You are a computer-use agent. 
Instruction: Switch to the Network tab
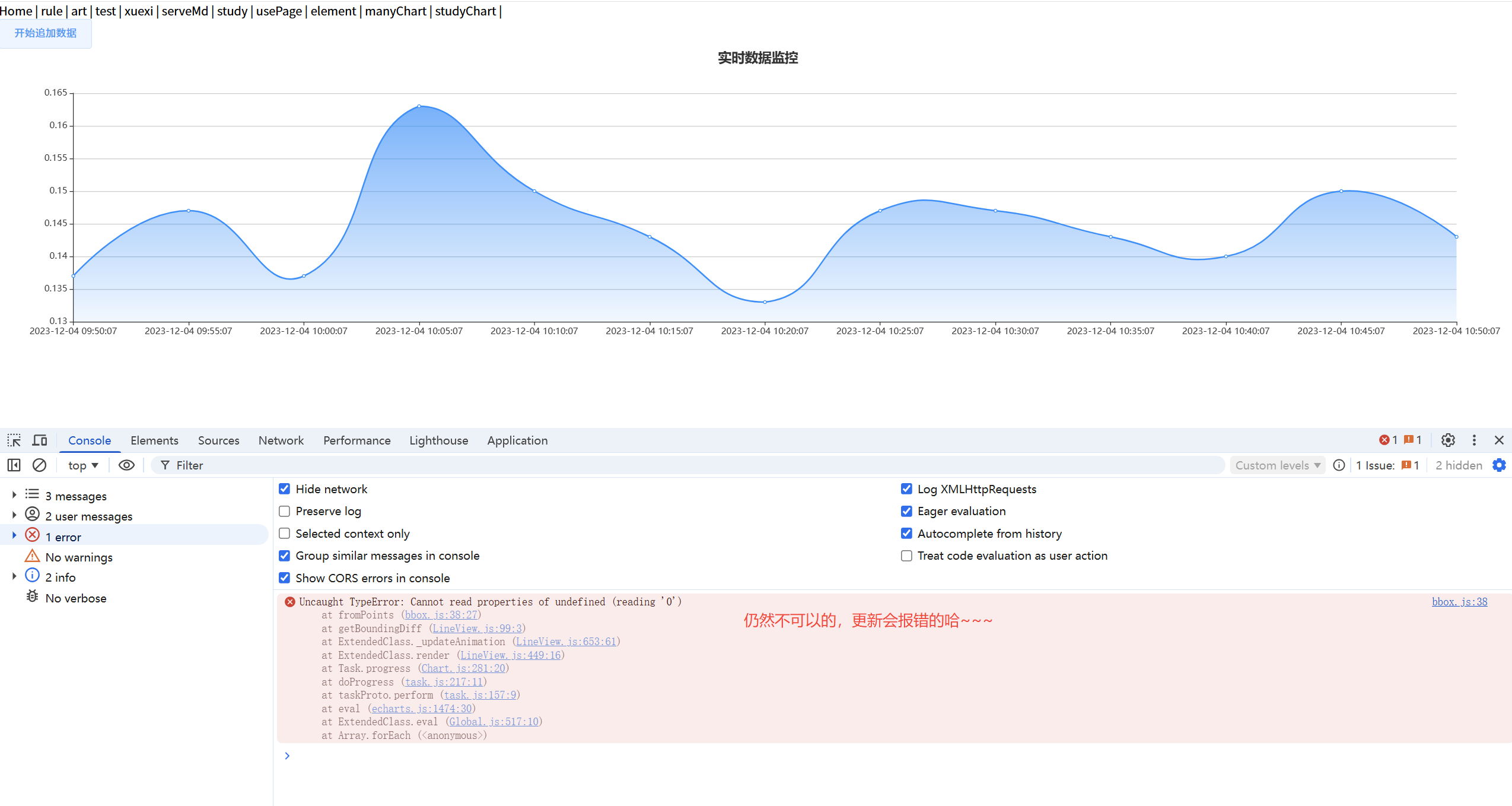click(281, 440)
